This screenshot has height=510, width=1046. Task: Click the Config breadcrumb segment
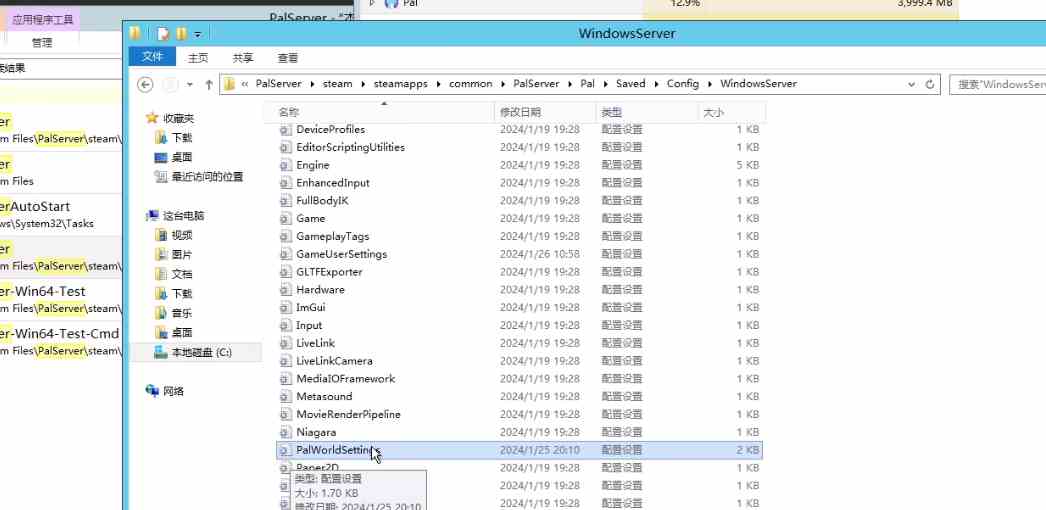click(682, 84)
